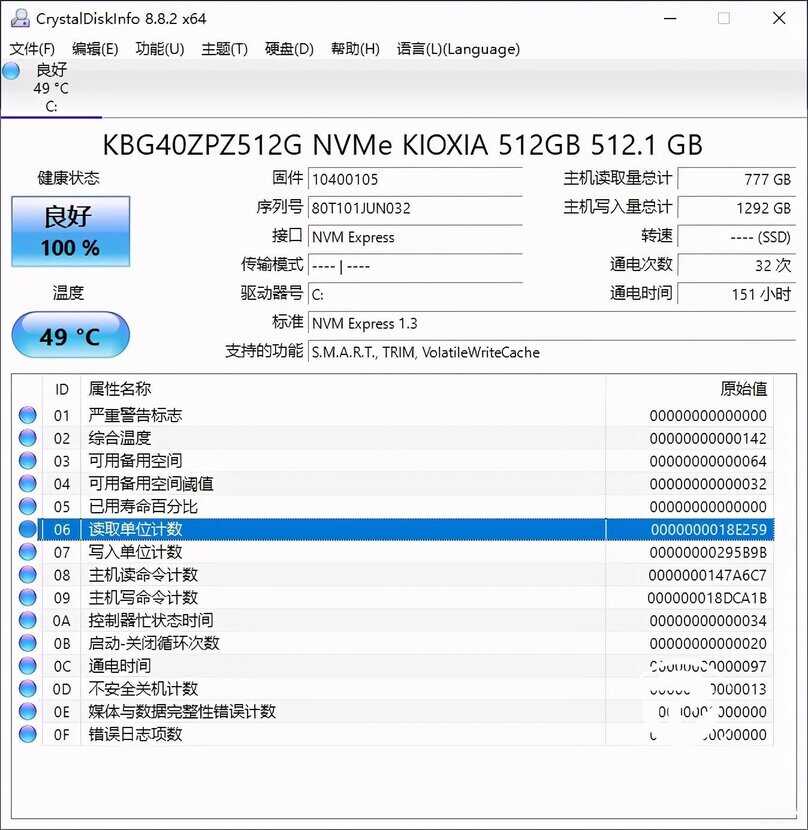The image size is (808, 830).
Task: Open the 文件(F) menu
Action: click(32, 49)
